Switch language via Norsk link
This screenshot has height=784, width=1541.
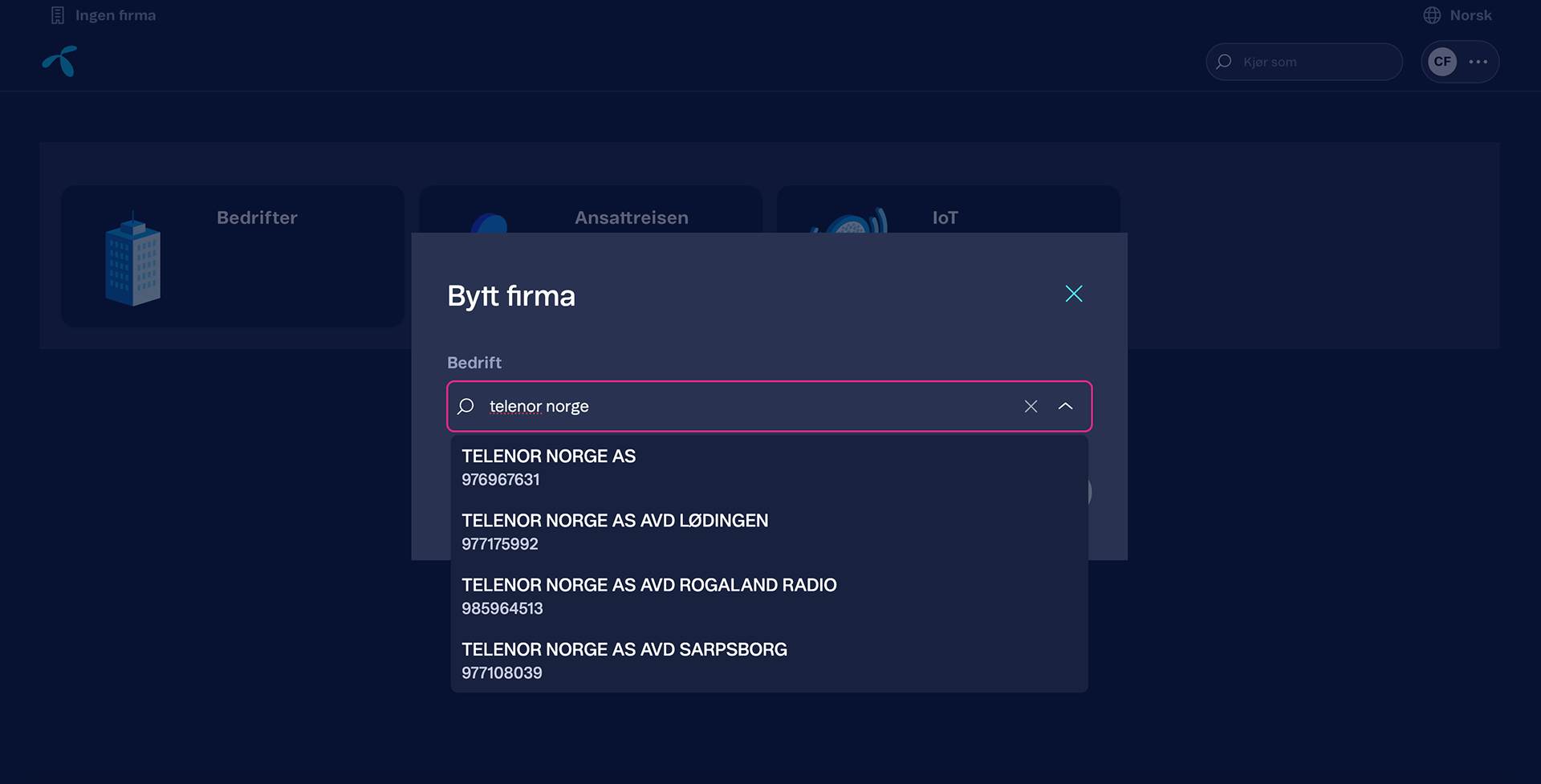(x=1470, y=15)
